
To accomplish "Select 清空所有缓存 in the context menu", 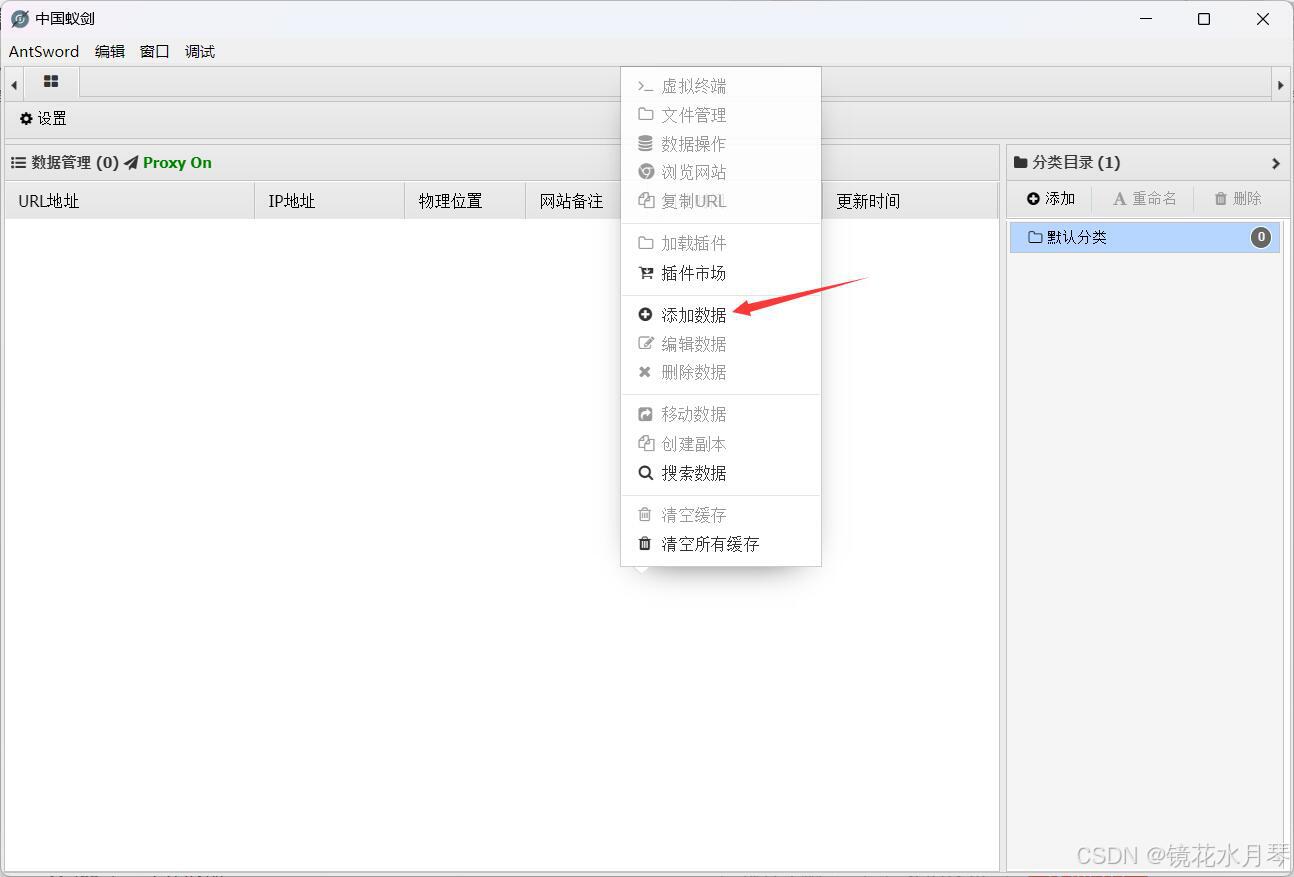I will tap(721, 544).
